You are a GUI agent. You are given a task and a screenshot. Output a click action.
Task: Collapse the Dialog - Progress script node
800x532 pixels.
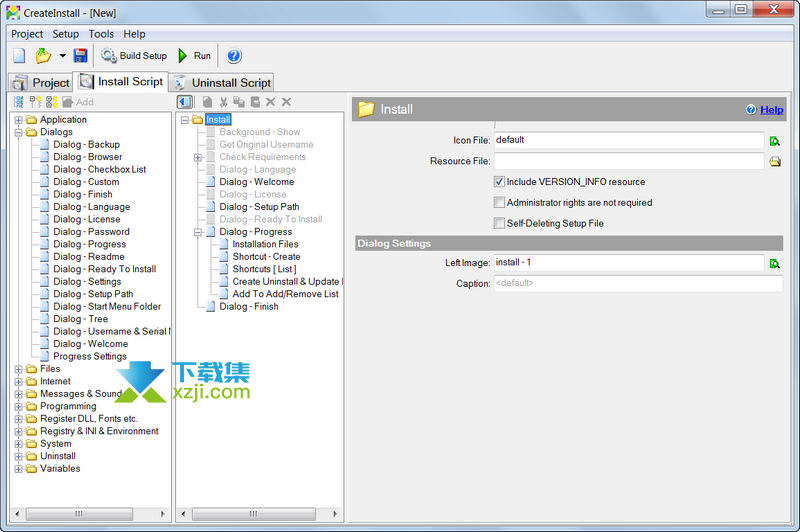tap(198, 232)
